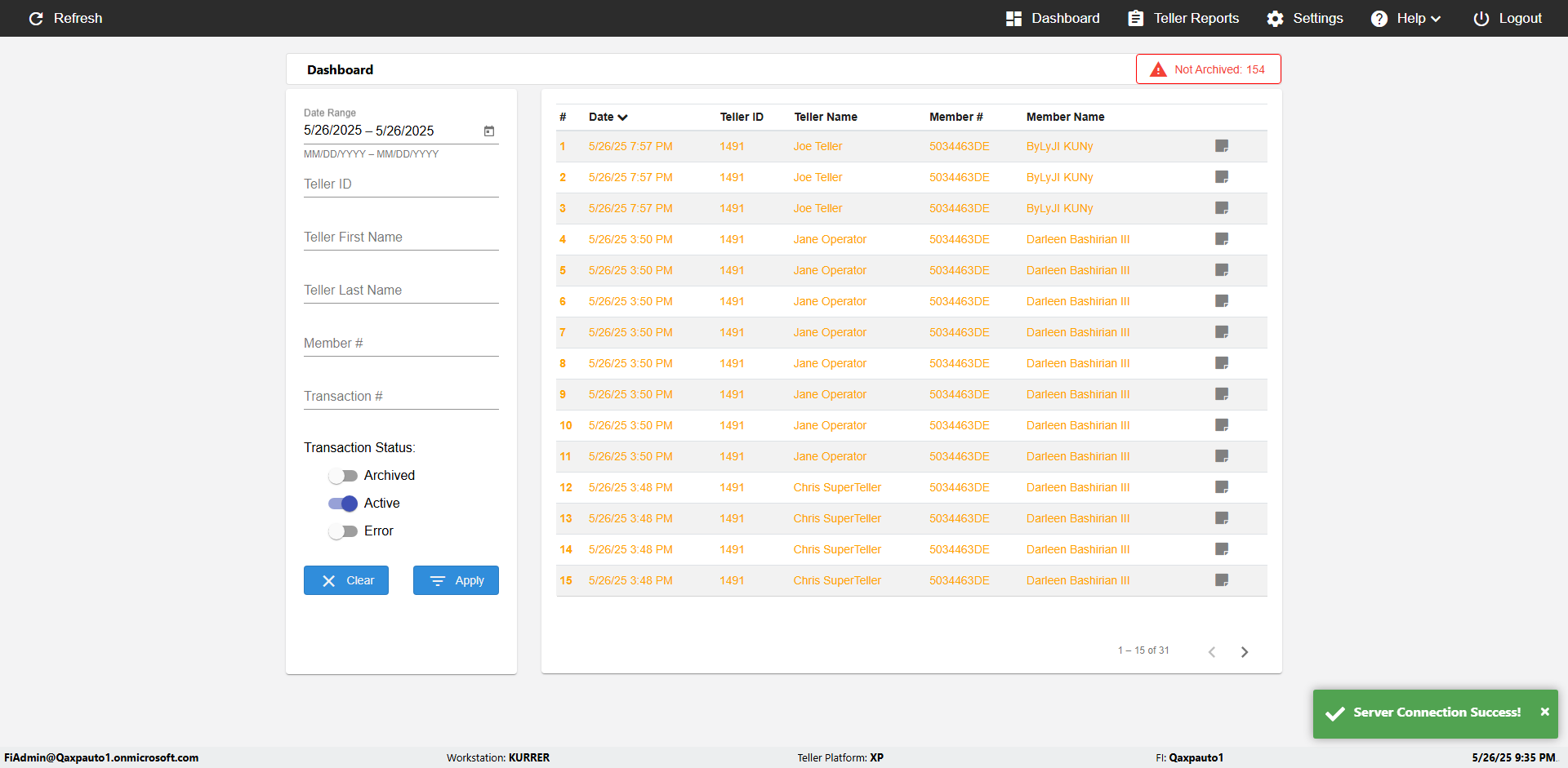Screen dimensions: 1568x768
Task: Click the Clear filters button
Action: click(346, 580)
